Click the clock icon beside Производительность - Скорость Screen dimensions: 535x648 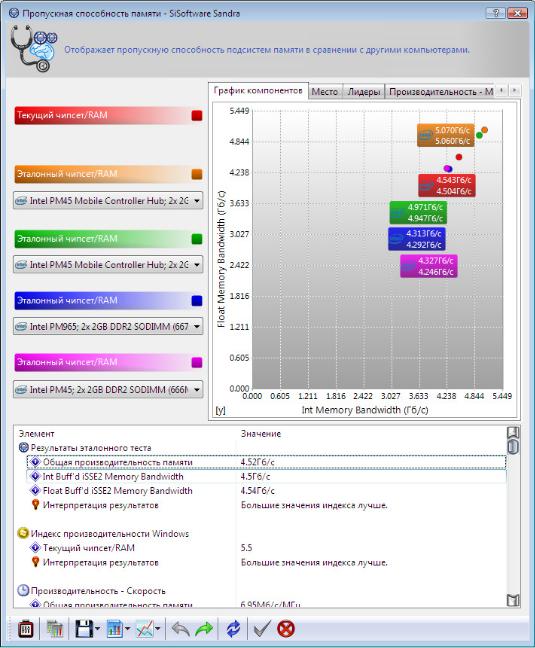(24, 590)
